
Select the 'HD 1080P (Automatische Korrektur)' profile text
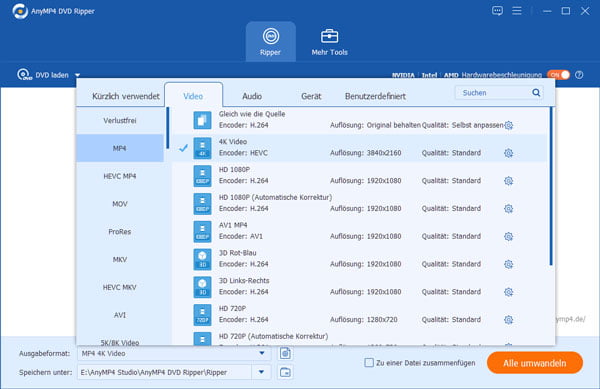275,197
